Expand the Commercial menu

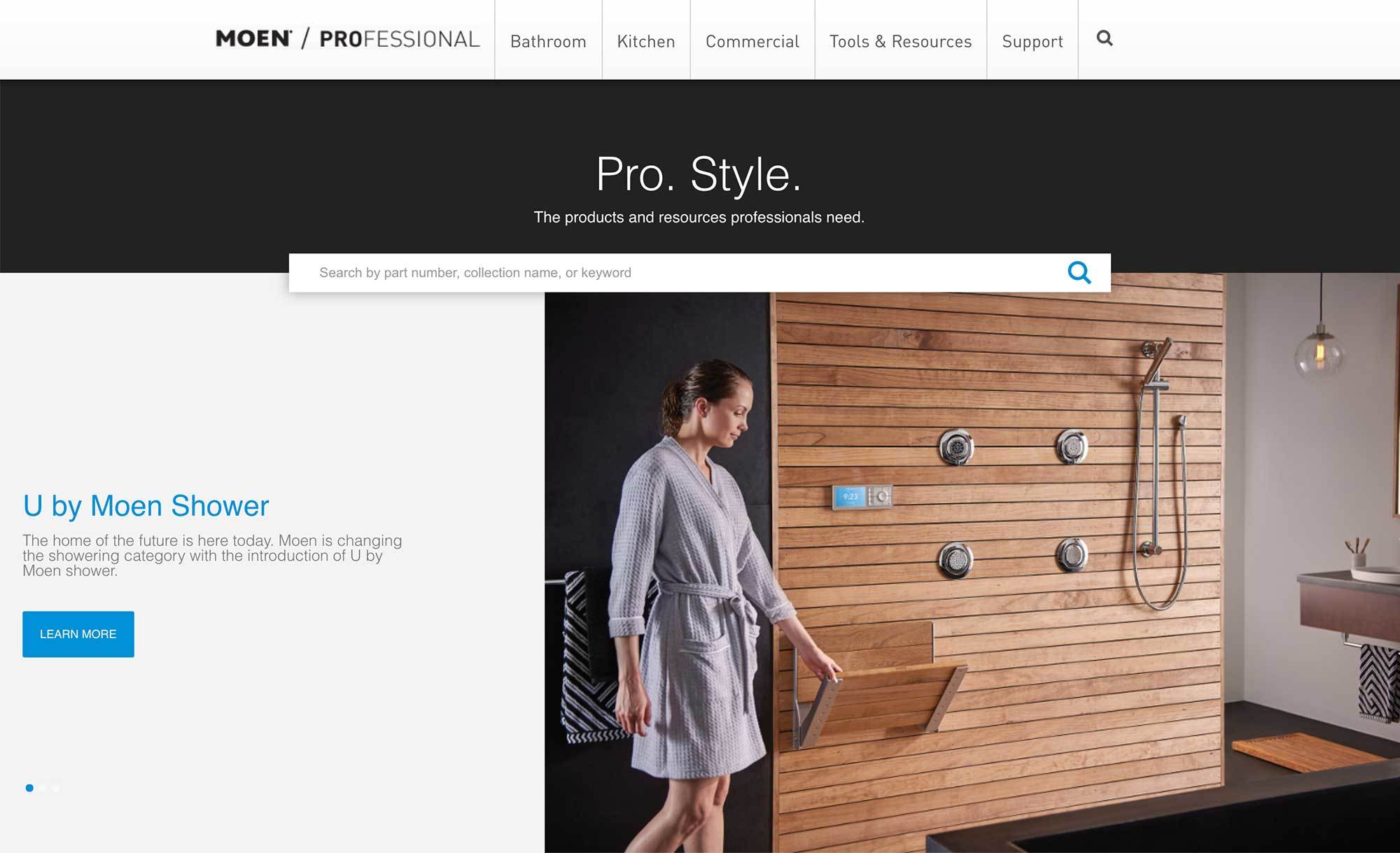[752, 41]
